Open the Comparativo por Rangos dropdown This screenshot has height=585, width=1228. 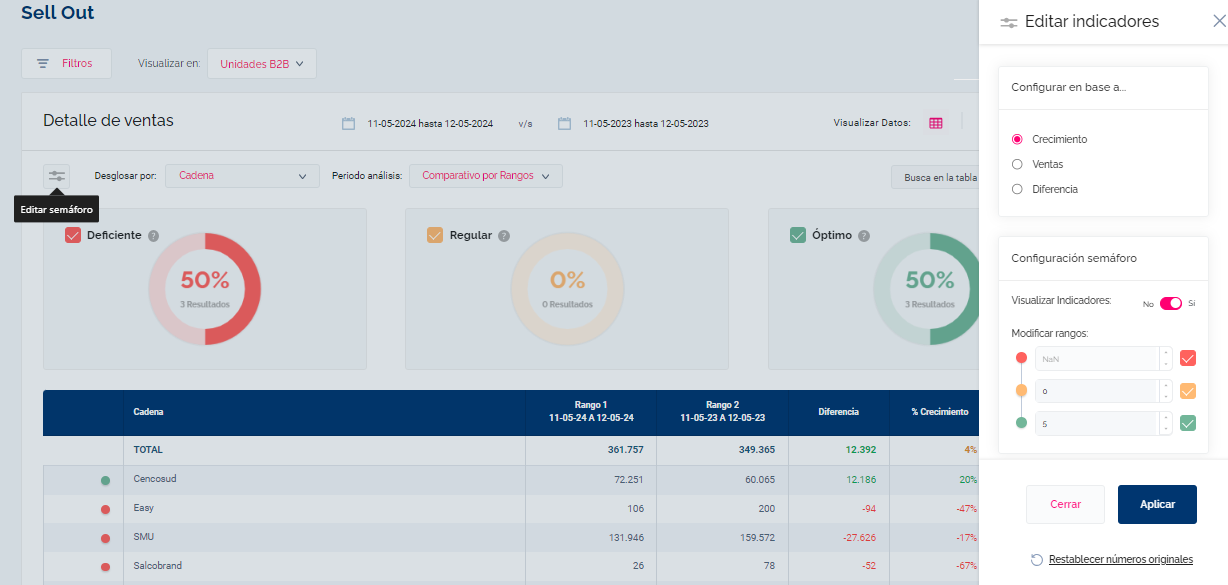click(485, 176)
